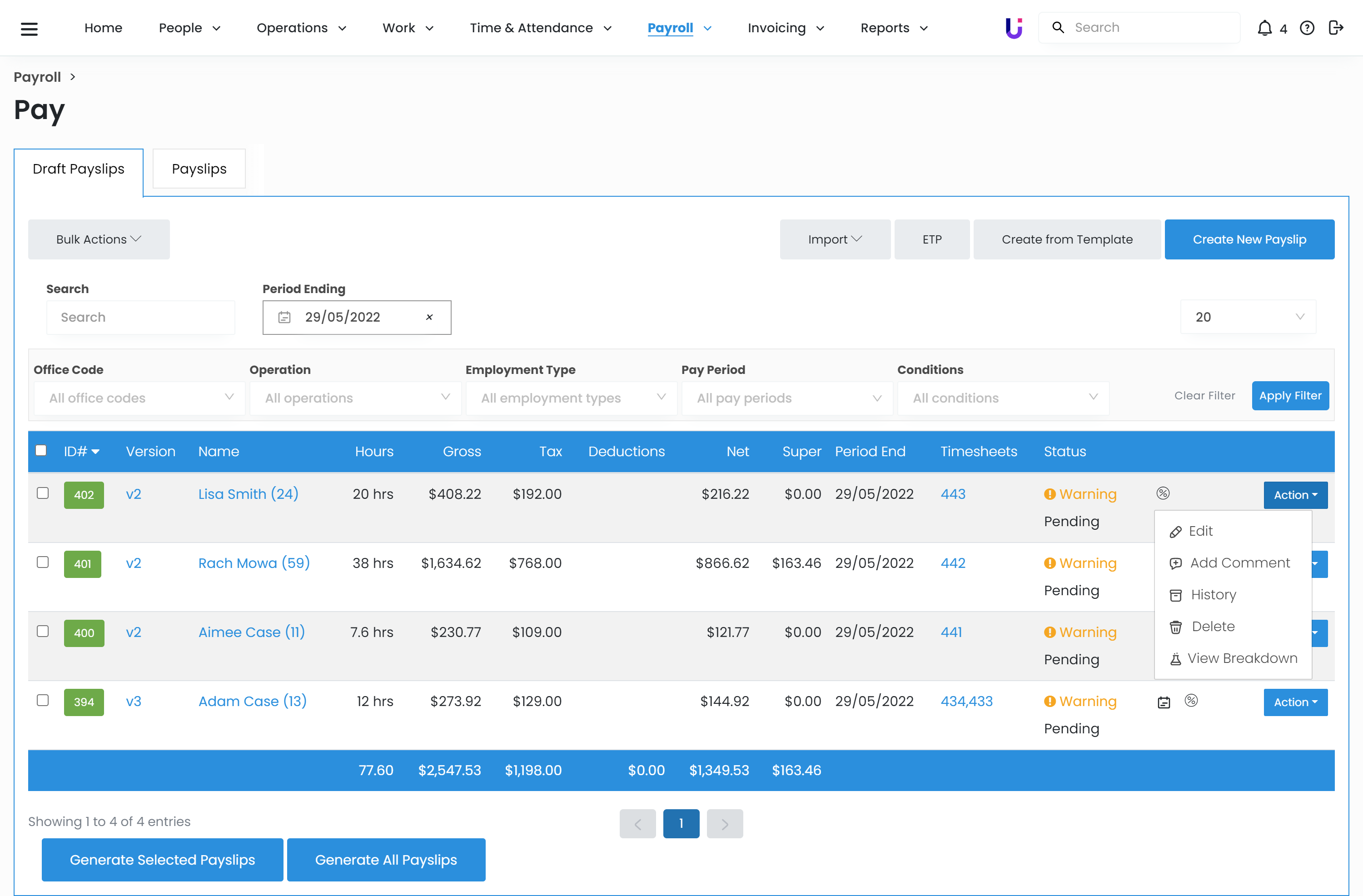
Task: Click Generate All Payslips button
Action: (385, 860)
